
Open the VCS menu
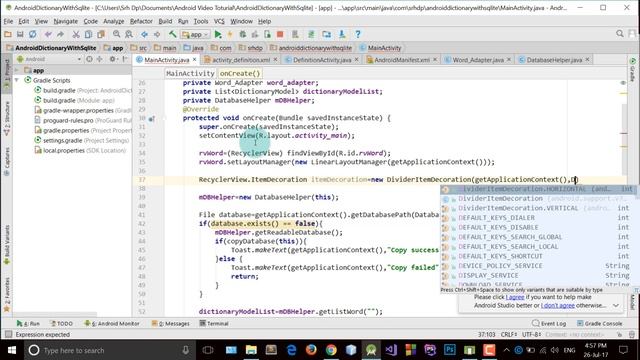coord(219,21)
